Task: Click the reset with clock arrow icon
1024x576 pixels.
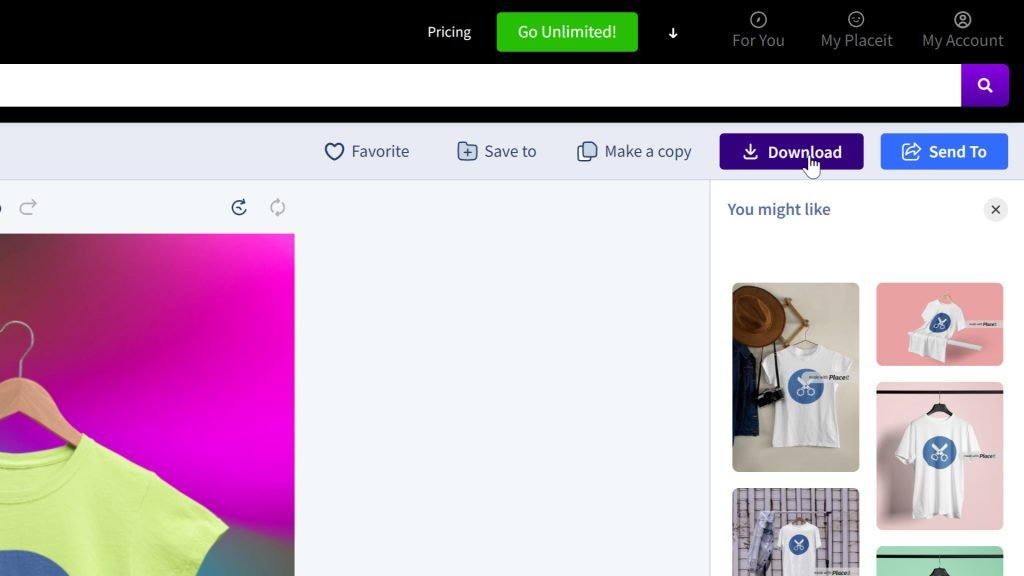Action: point(239,208)
